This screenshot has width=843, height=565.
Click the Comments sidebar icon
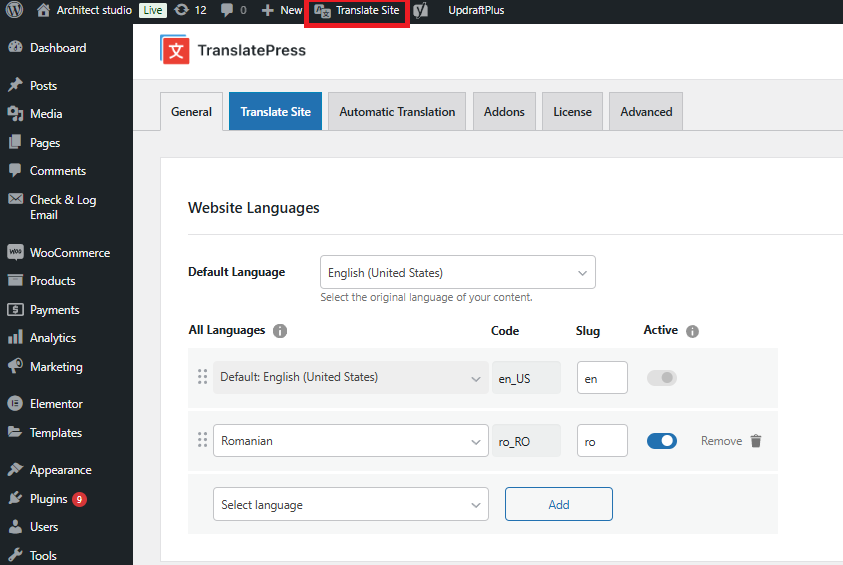pos(16,170)
